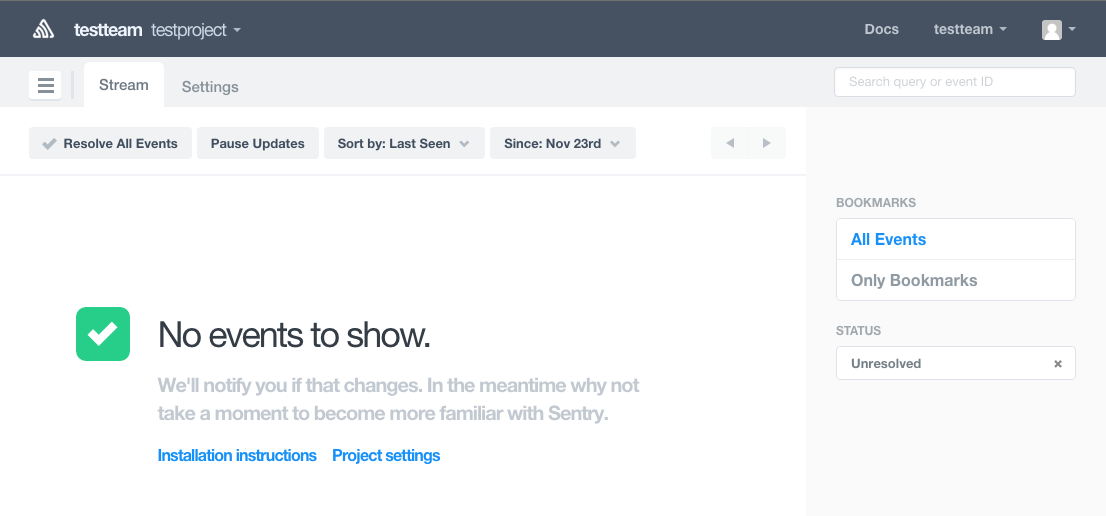Viewport: 1106px width, 516px height.
Task: Switch to the Stream tab
Action: click(123, 85)
